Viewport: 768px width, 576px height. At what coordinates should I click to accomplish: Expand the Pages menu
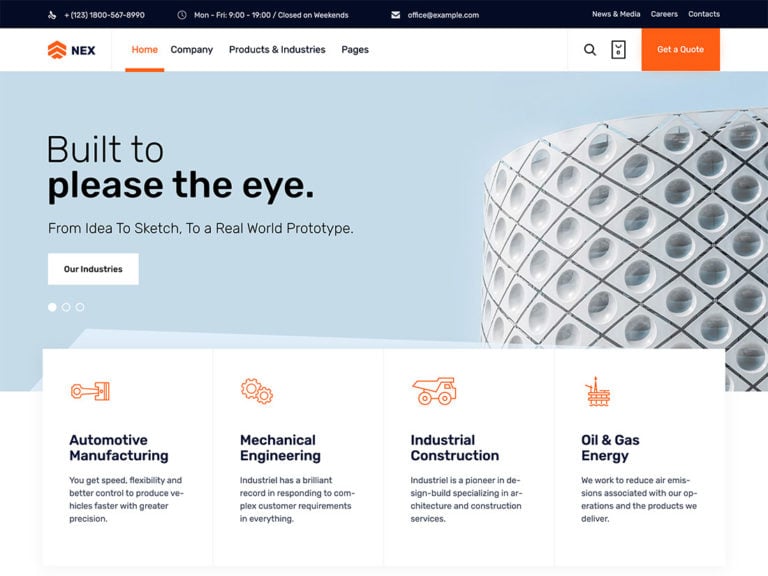355,49
